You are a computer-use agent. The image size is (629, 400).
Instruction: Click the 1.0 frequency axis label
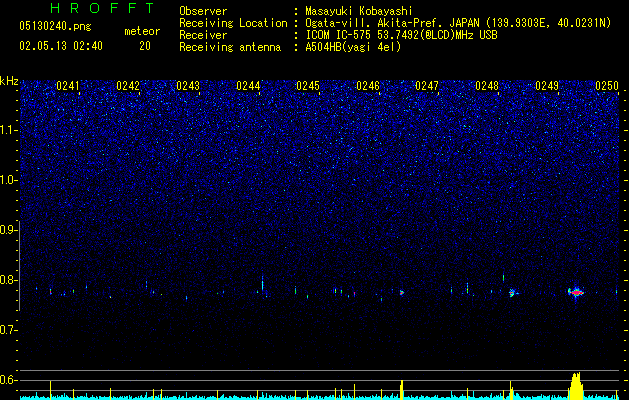[x=9, y=181]
